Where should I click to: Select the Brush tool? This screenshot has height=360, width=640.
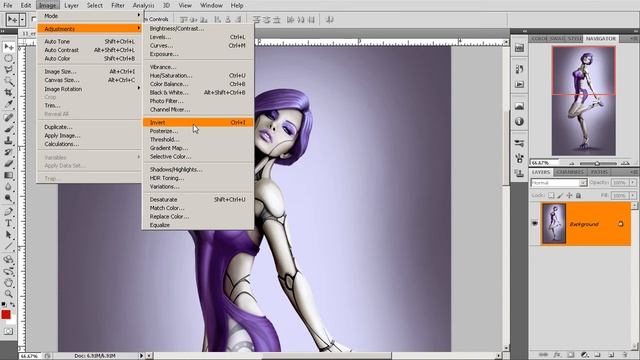[9, 129]
